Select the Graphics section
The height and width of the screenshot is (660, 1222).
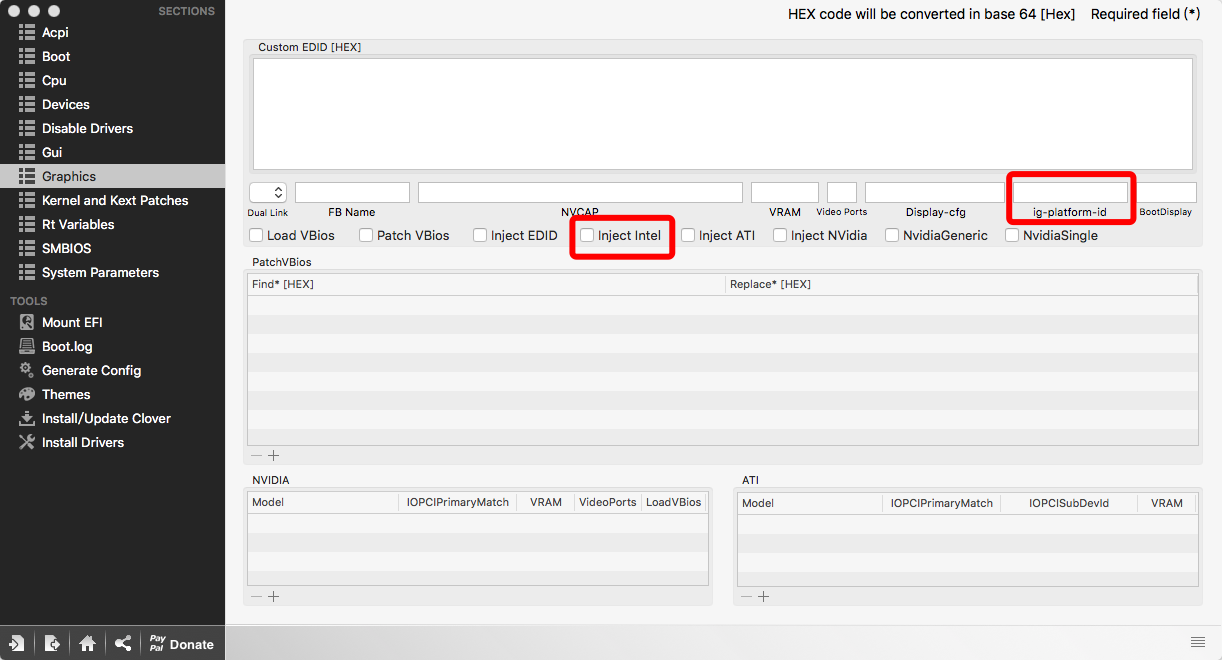pyautogui.click(x=112, y=176)
